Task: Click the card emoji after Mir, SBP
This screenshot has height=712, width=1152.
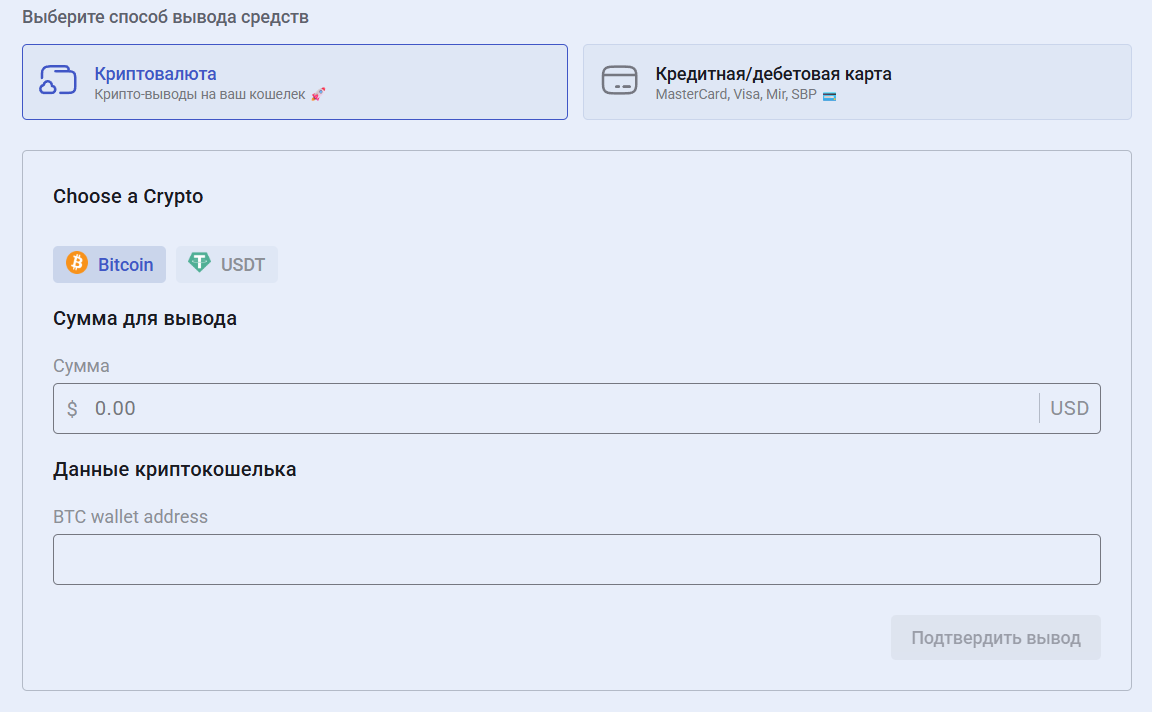Action: 829,96
